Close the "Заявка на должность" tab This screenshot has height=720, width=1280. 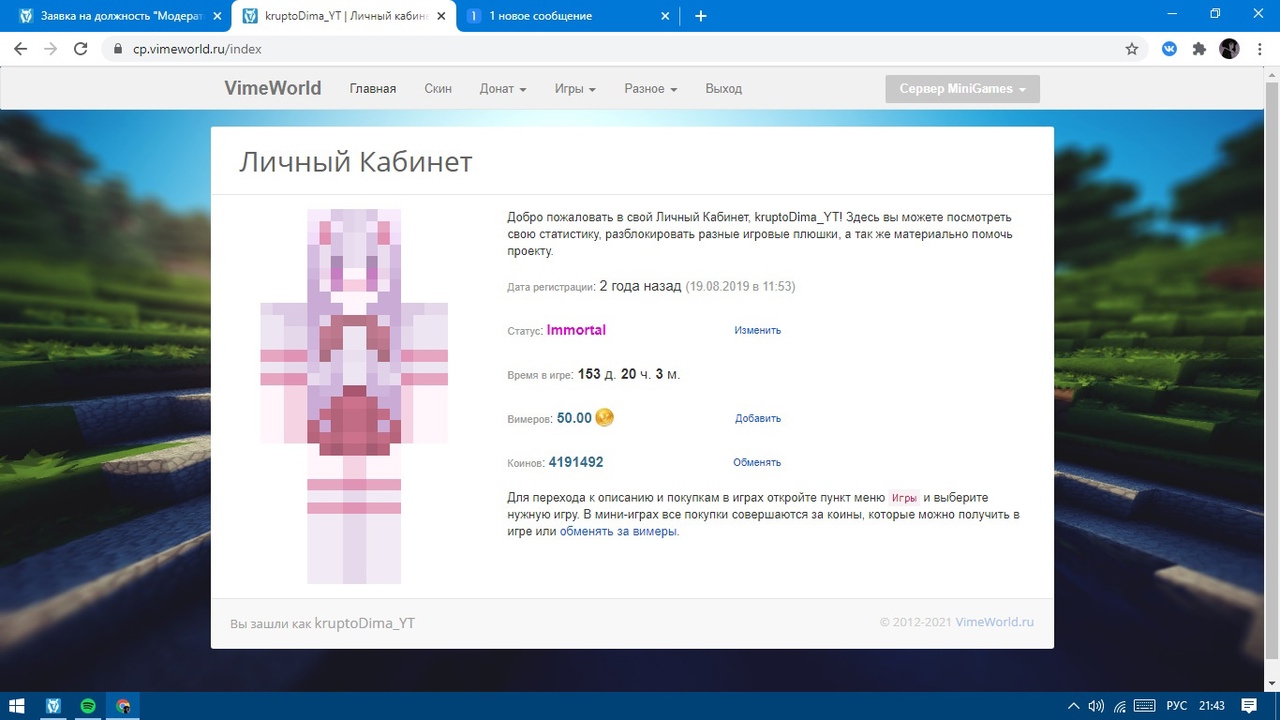pyautogui.click(x=217, y=16)
